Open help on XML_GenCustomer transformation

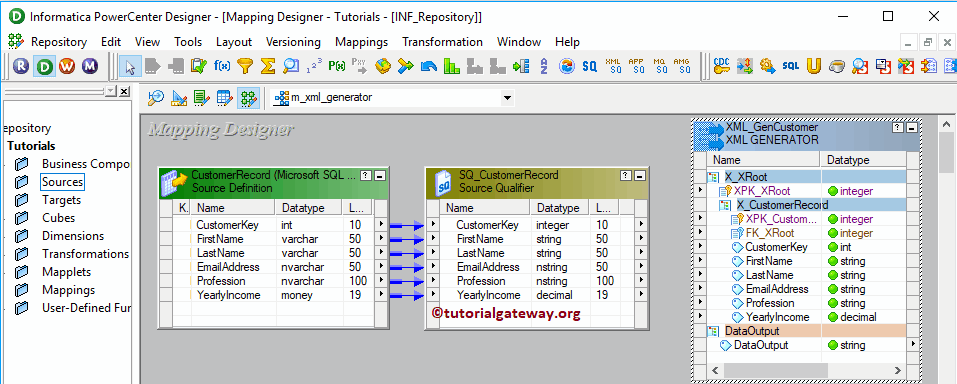point(898,128)
